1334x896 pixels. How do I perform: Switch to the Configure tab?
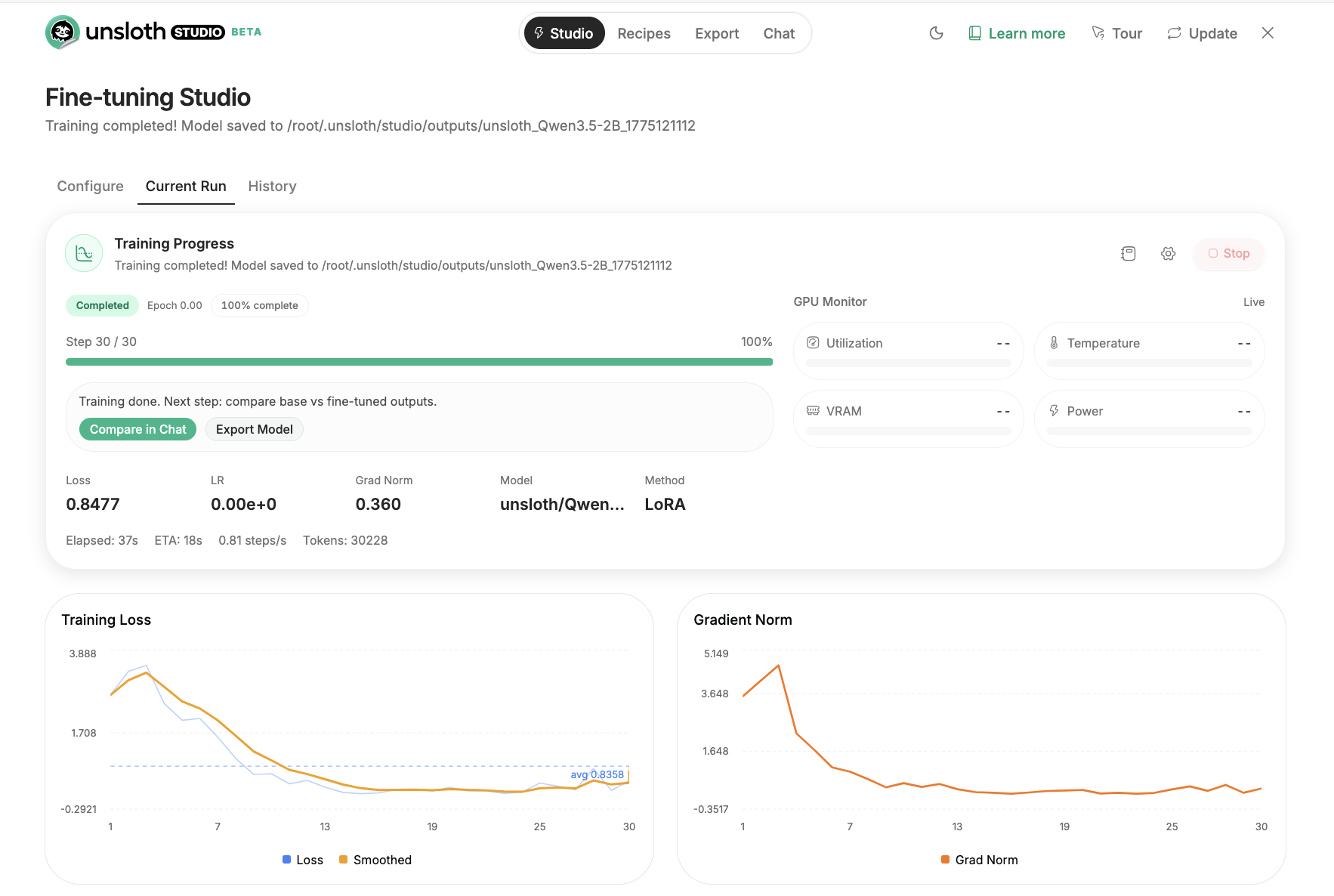tap(90, 187)
